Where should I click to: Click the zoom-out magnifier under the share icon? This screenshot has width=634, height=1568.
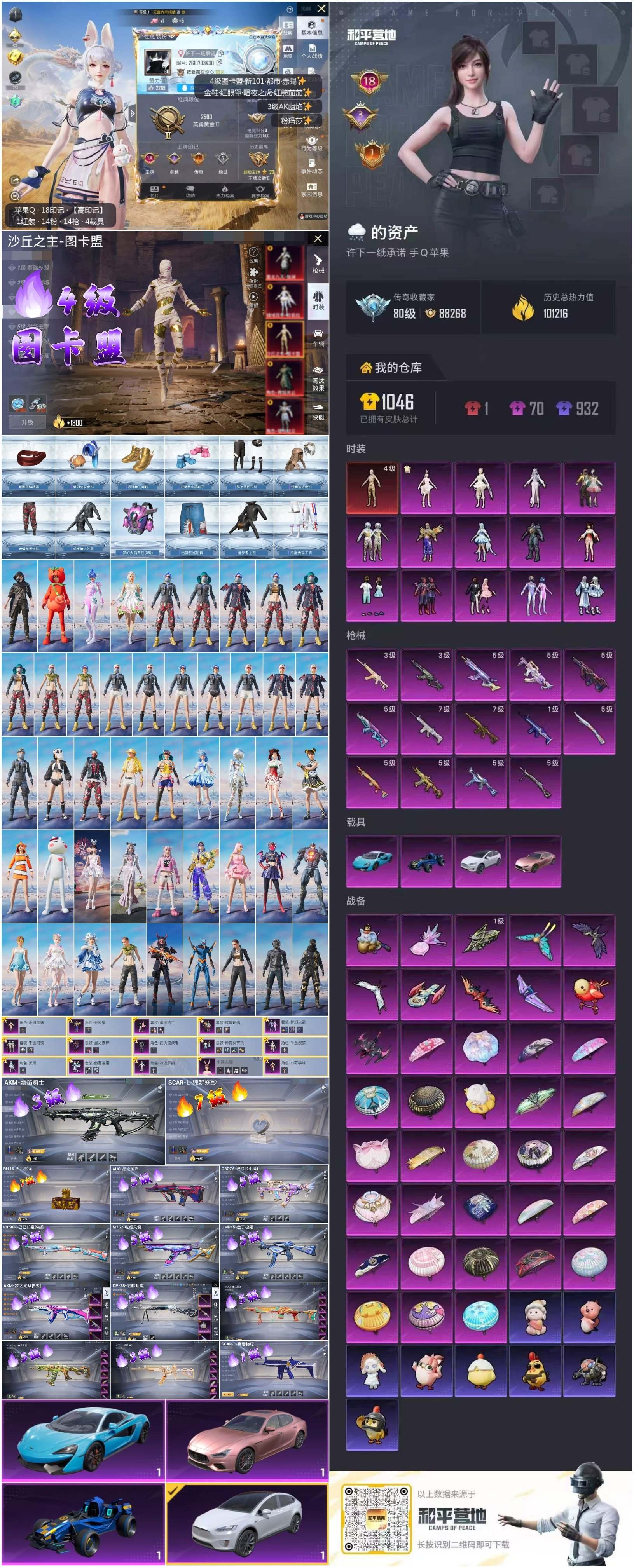coord(15,196)
